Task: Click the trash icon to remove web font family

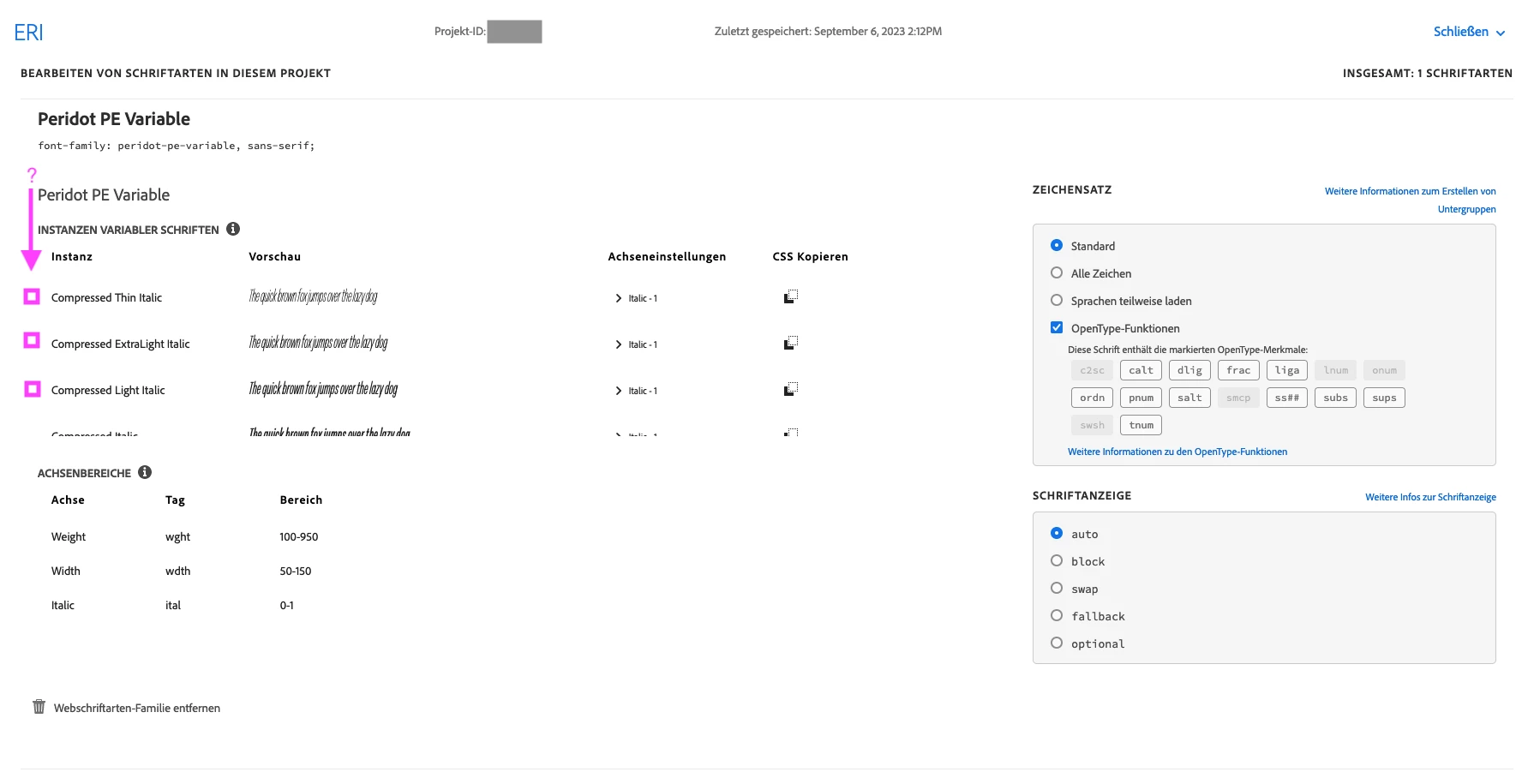Action: click(x=39, y=707)
